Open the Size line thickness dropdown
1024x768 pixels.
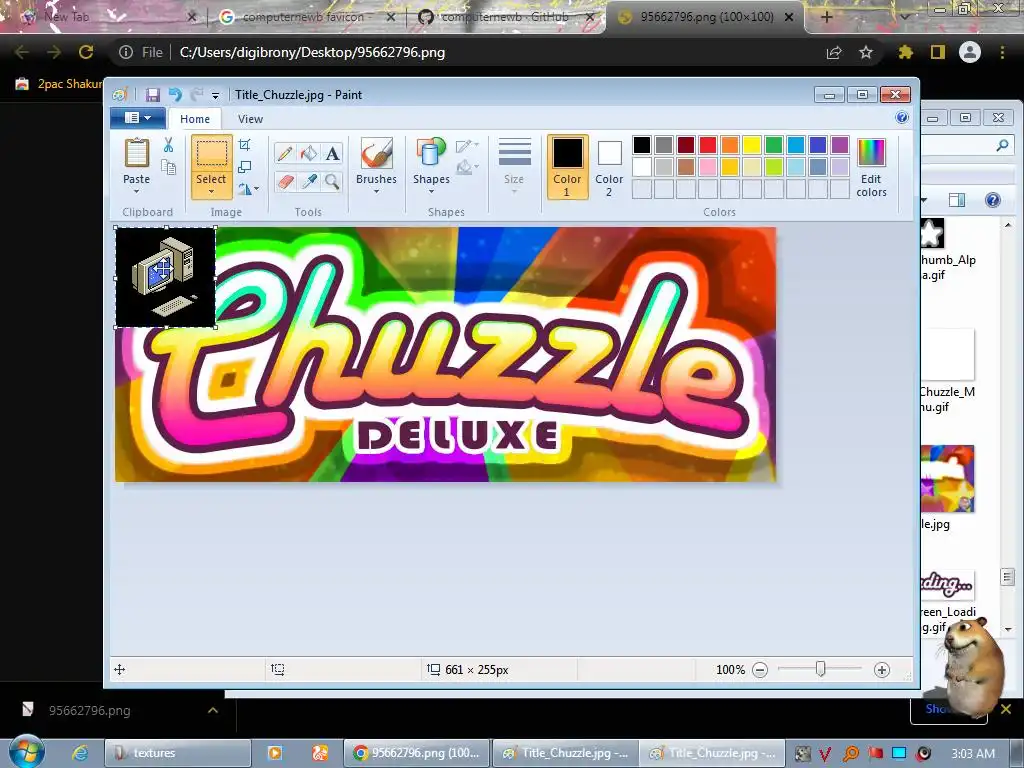click(514, 167)
